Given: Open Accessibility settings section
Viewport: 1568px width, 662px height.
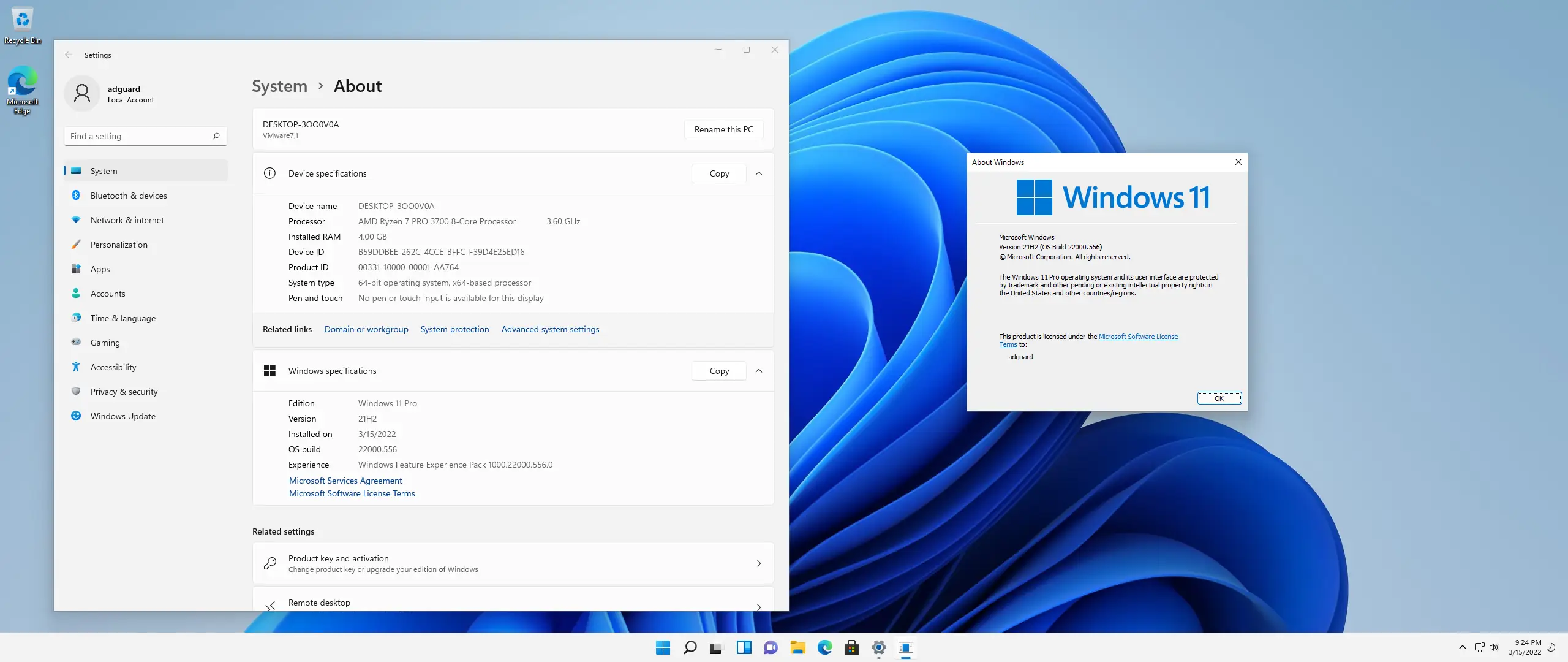Looking at the screenshot, I should click(113, 367).
